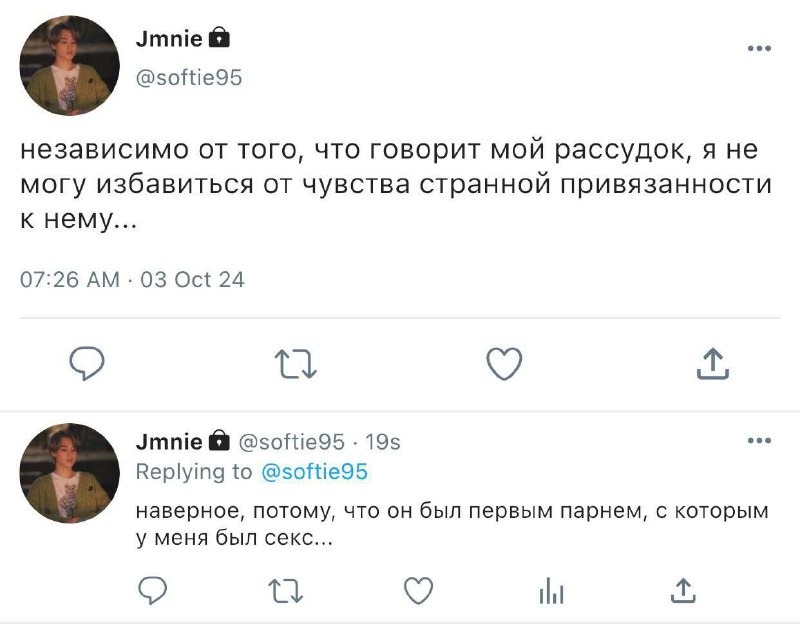The height and width of the screenshot is (624, 800).
Task: Share the reply tweet
Action: [683, 590]
